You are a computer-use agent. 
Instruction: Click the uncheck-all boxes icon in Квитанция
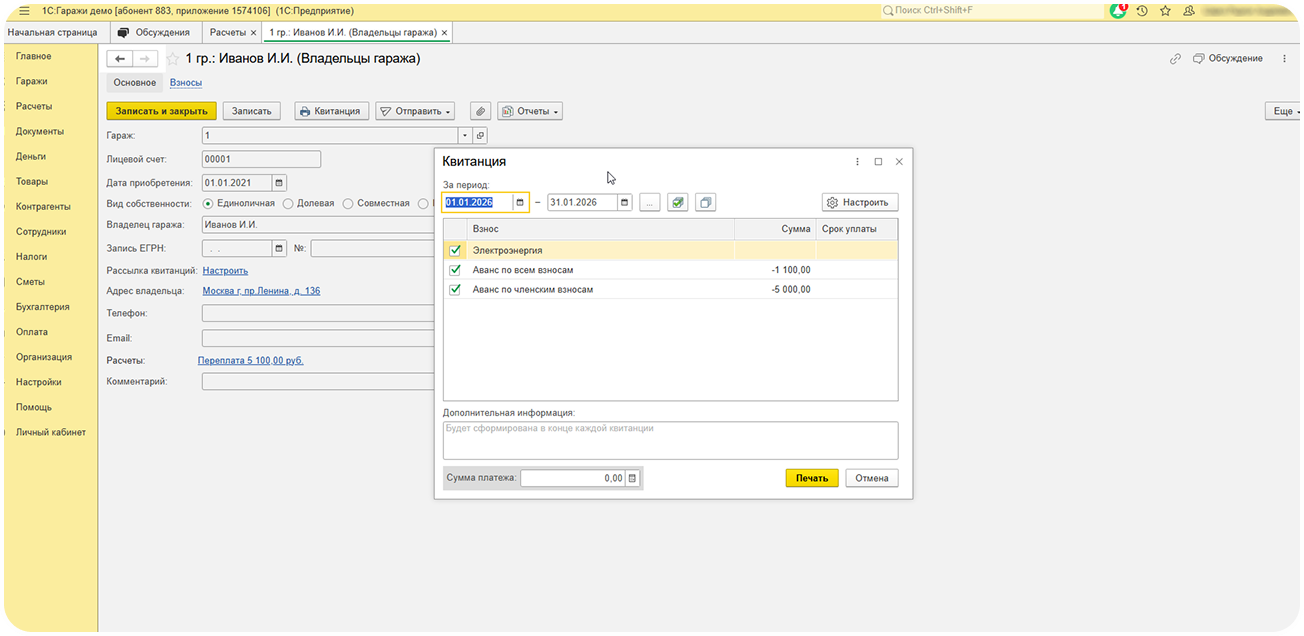click(706, 202)
